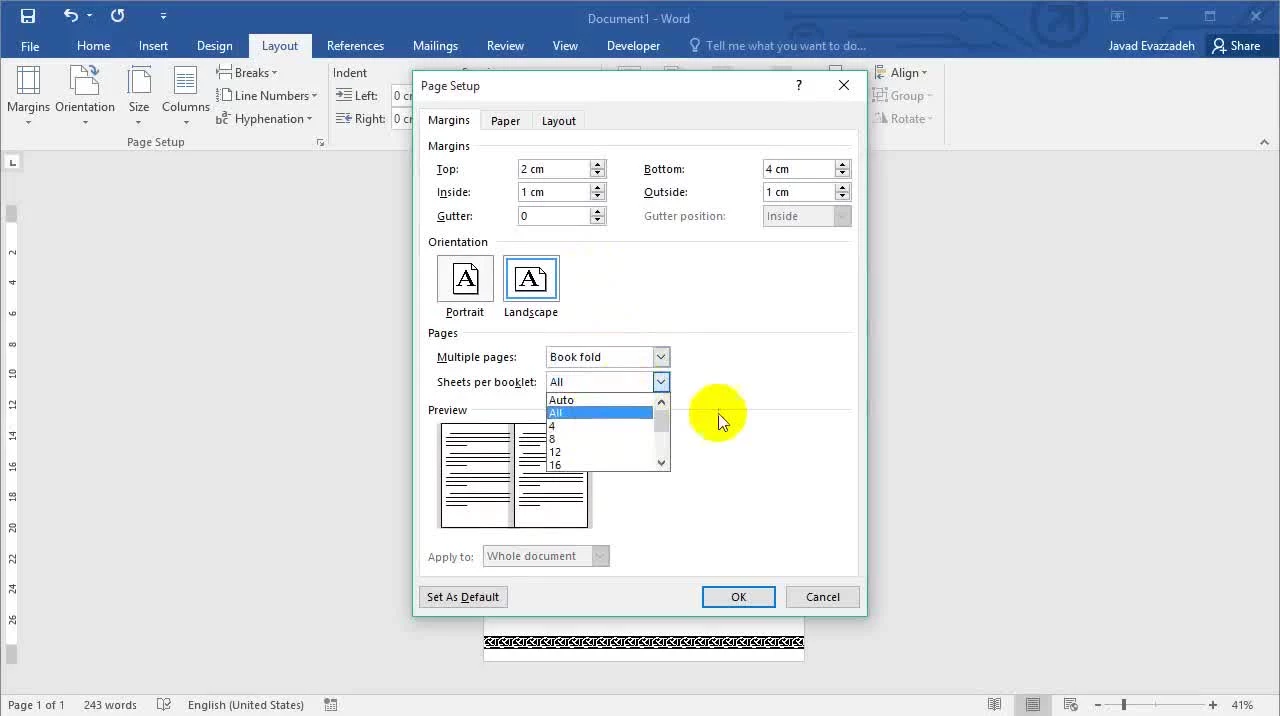Viewport: 1280px width, 716px height.
Task: Click OK to confirm page setup
Action: coord(738,597)
